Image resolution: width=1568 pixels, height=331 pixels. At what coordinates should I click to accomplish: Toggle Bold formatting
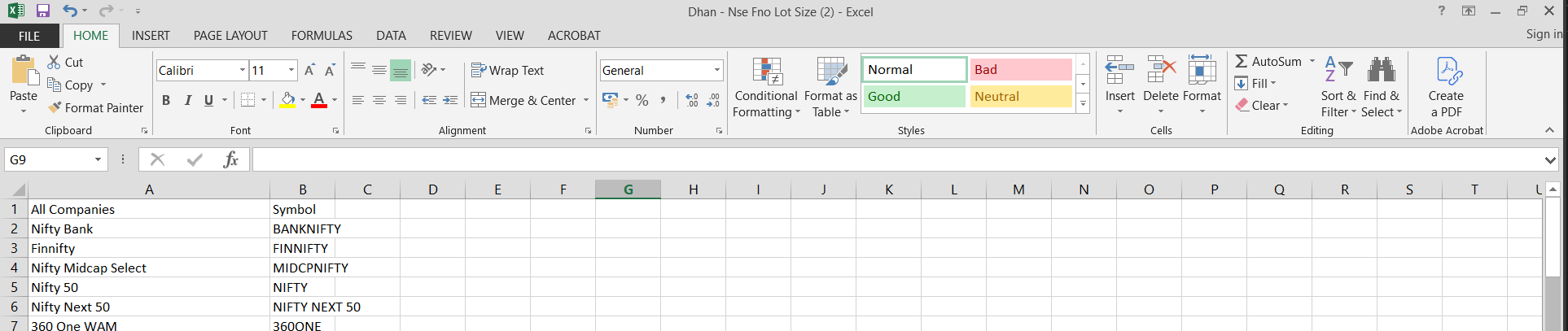(x=166, y=100)
